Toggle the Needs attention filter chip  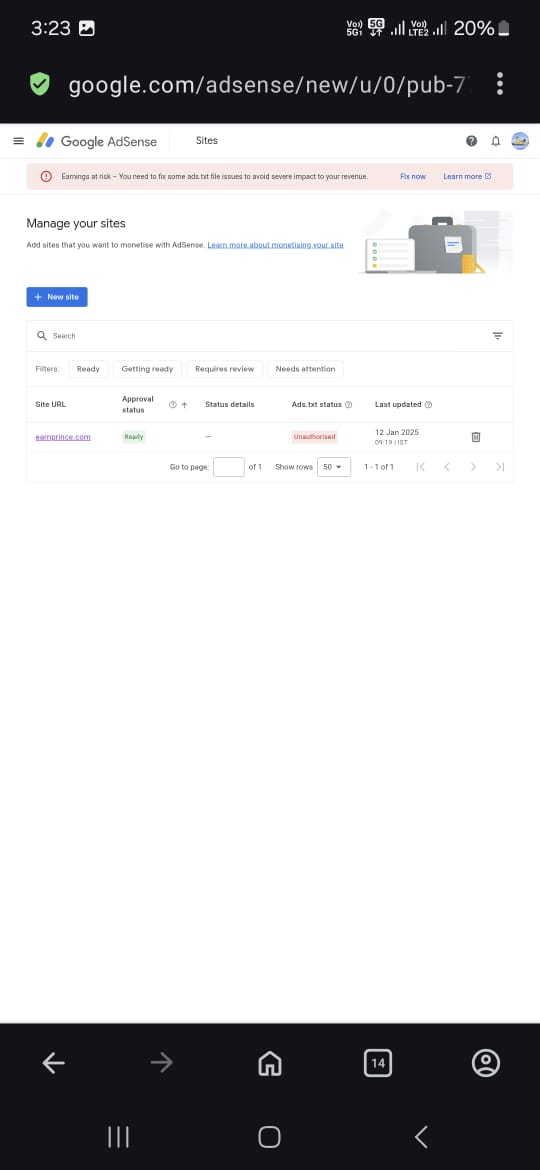tap(306, 369)
